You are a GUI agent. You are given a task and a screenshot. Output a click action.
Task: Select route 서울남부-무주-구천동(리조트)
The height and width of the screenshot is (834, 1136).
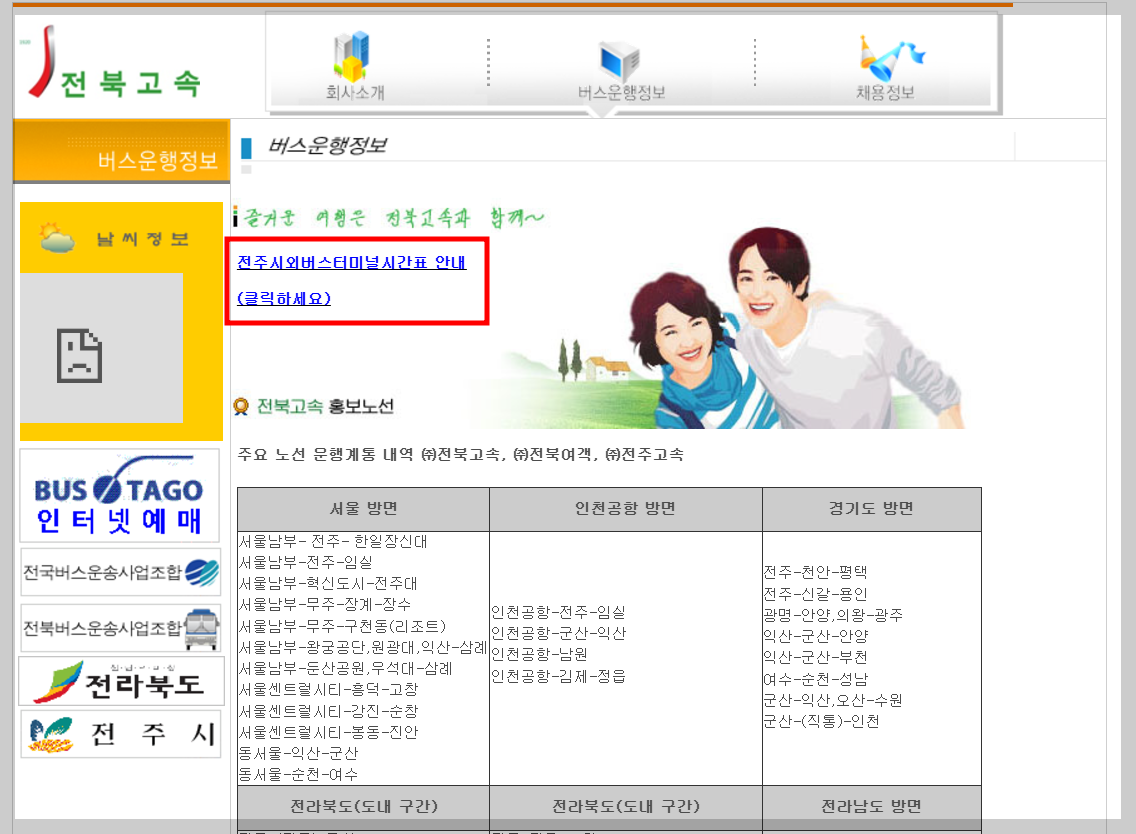[x=342, y=626]
